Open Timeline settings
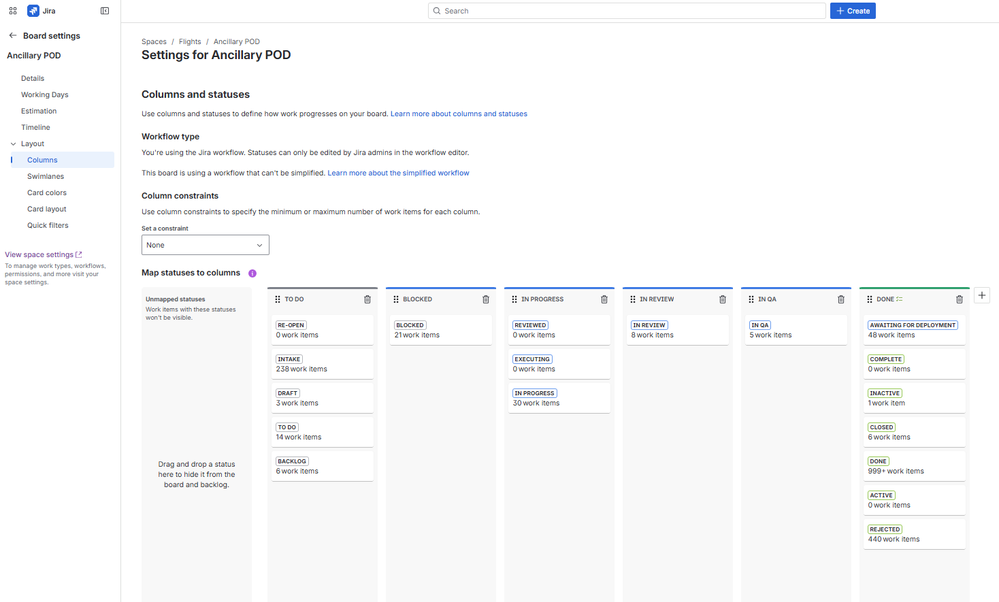Image resolution: width=999 pixels, height=602 pixels. tap(36, 127)
